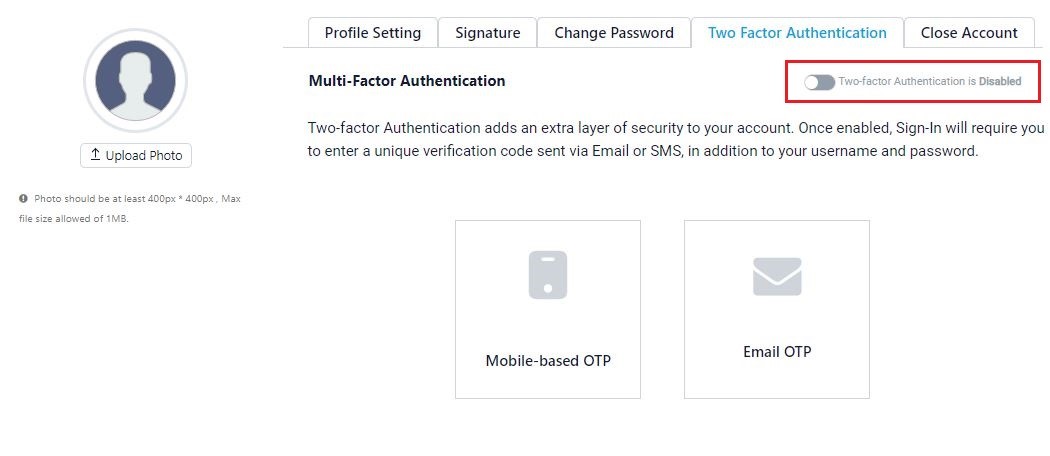Click the info icon next to photo size note

coord(23,198)
